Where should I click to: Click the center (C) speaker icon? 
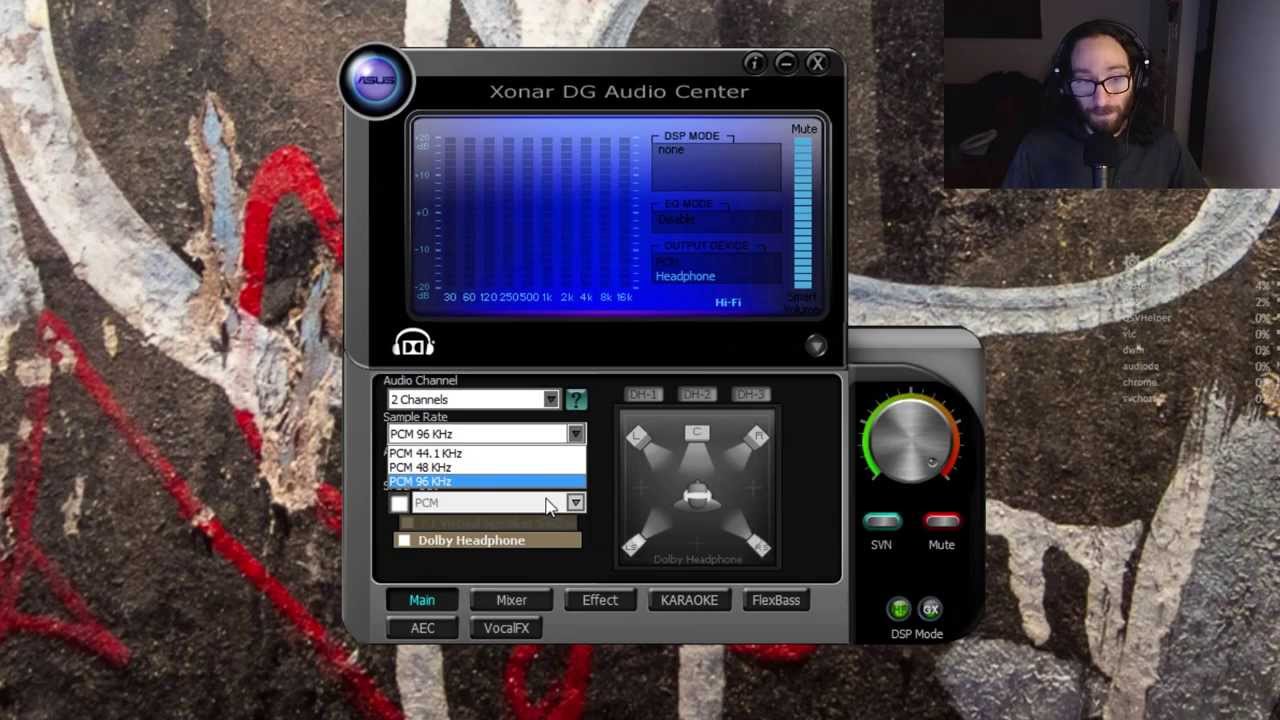click(x=697, y=432)
